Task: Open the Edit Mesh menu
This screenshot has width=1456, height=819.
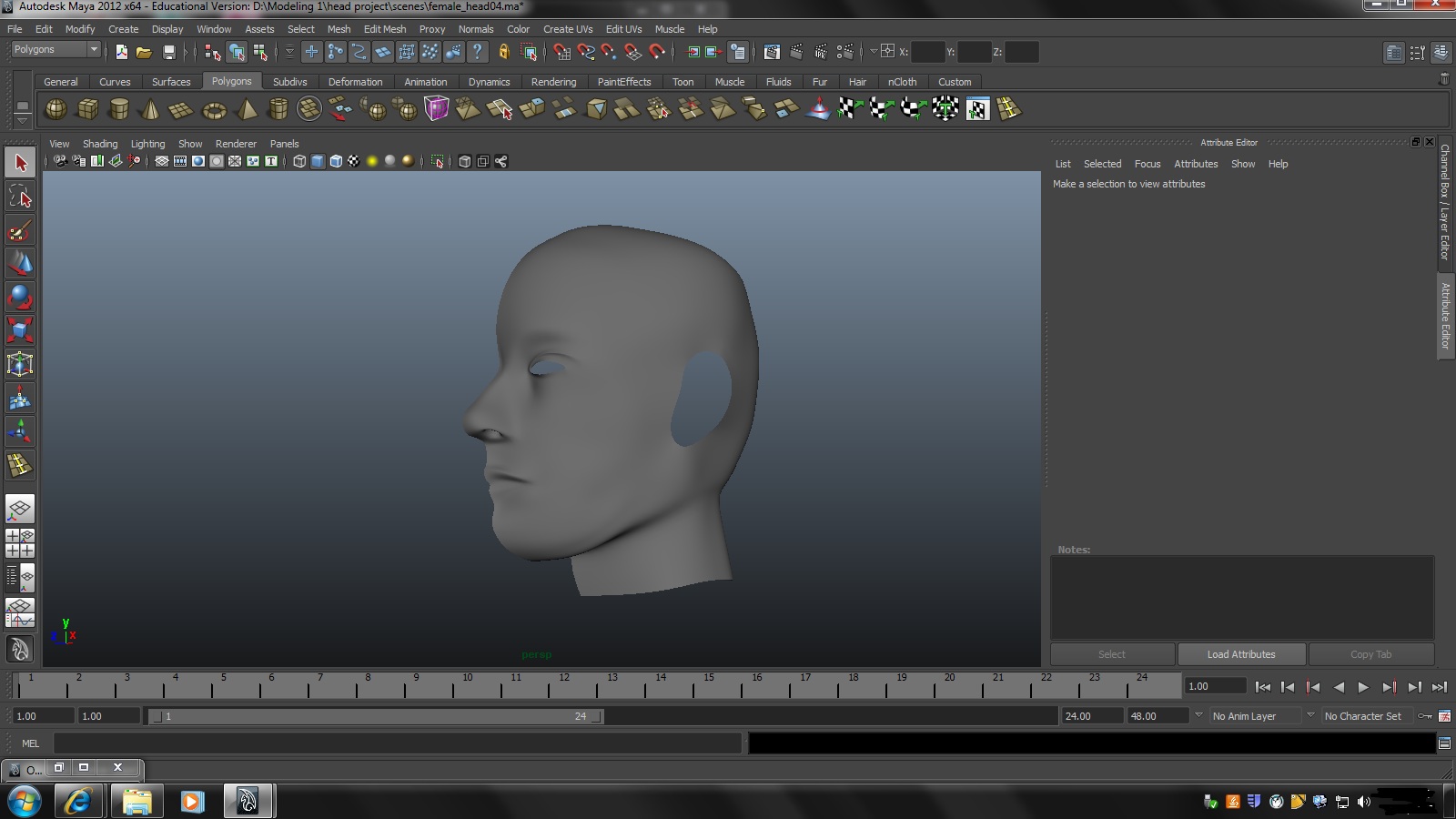Action: pyautogui.click(x=385, y=28)
